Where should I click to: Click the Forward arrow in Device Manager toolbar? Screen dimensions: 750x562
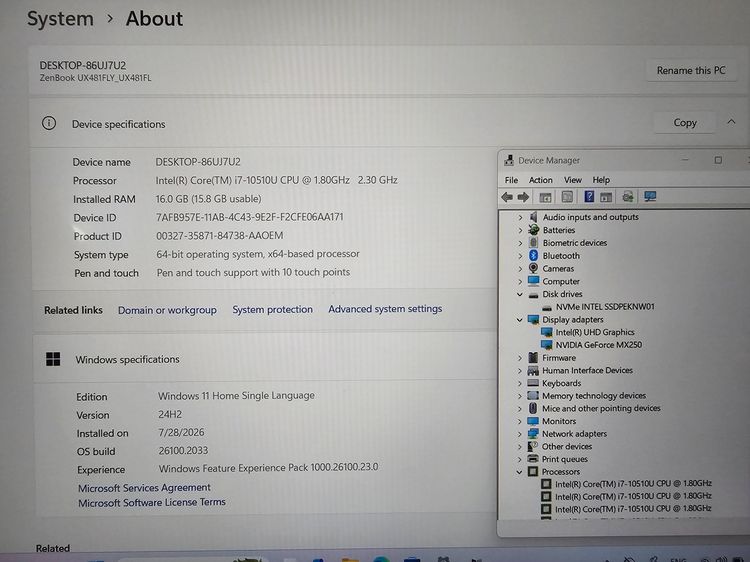(523, 197)
